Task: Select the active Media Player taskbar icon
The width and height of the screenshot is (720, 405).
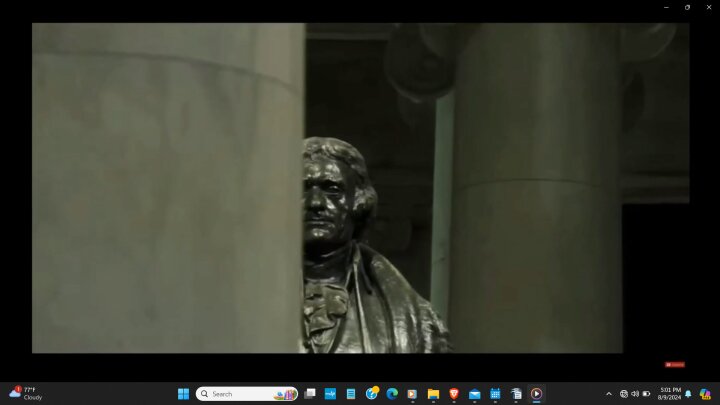Action: [x=536, y=394]
